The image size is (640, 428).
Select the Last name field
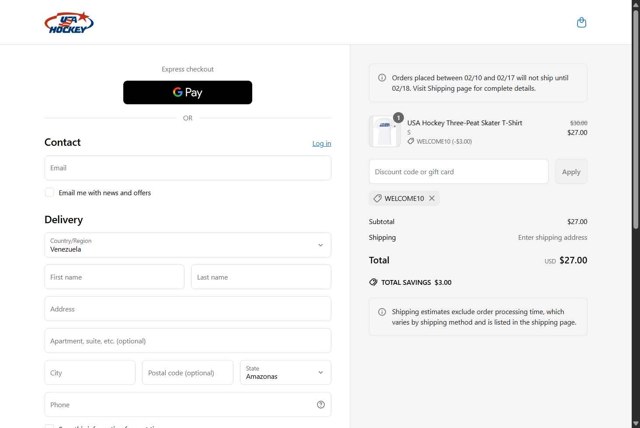coord(261,277)
